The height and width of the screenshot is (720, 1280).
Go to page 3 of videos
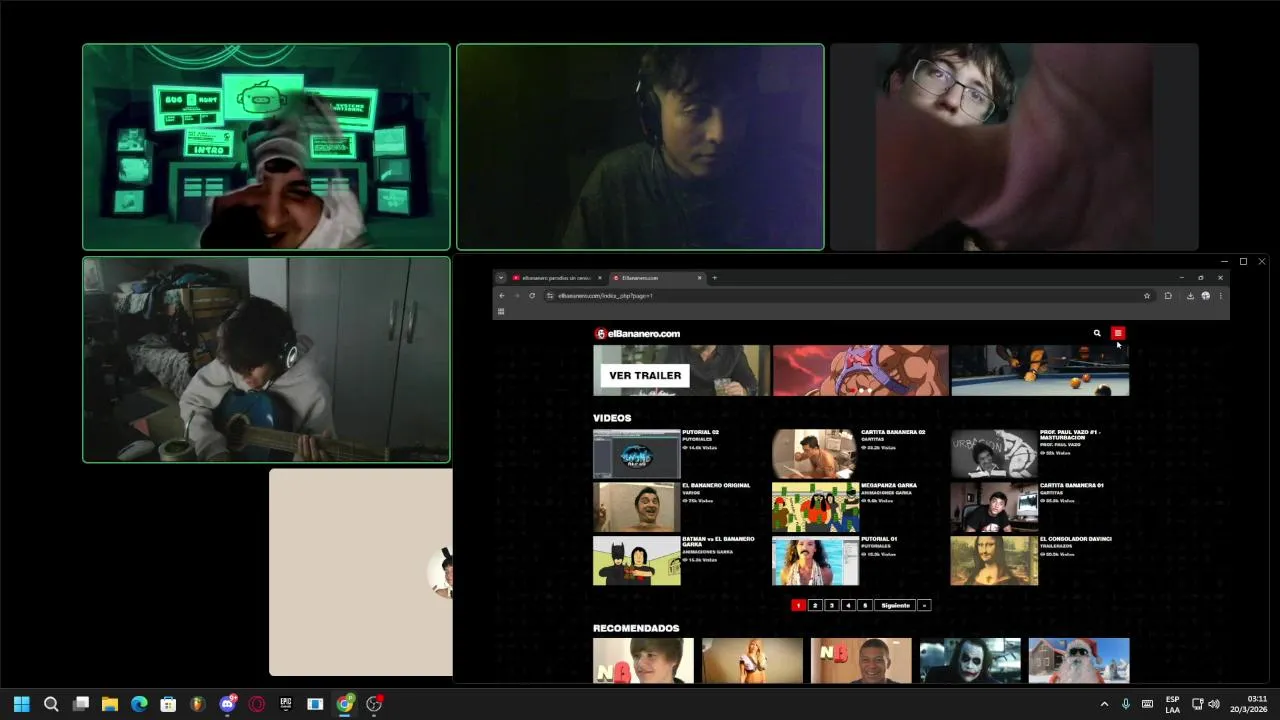click(x=831, y=605)
